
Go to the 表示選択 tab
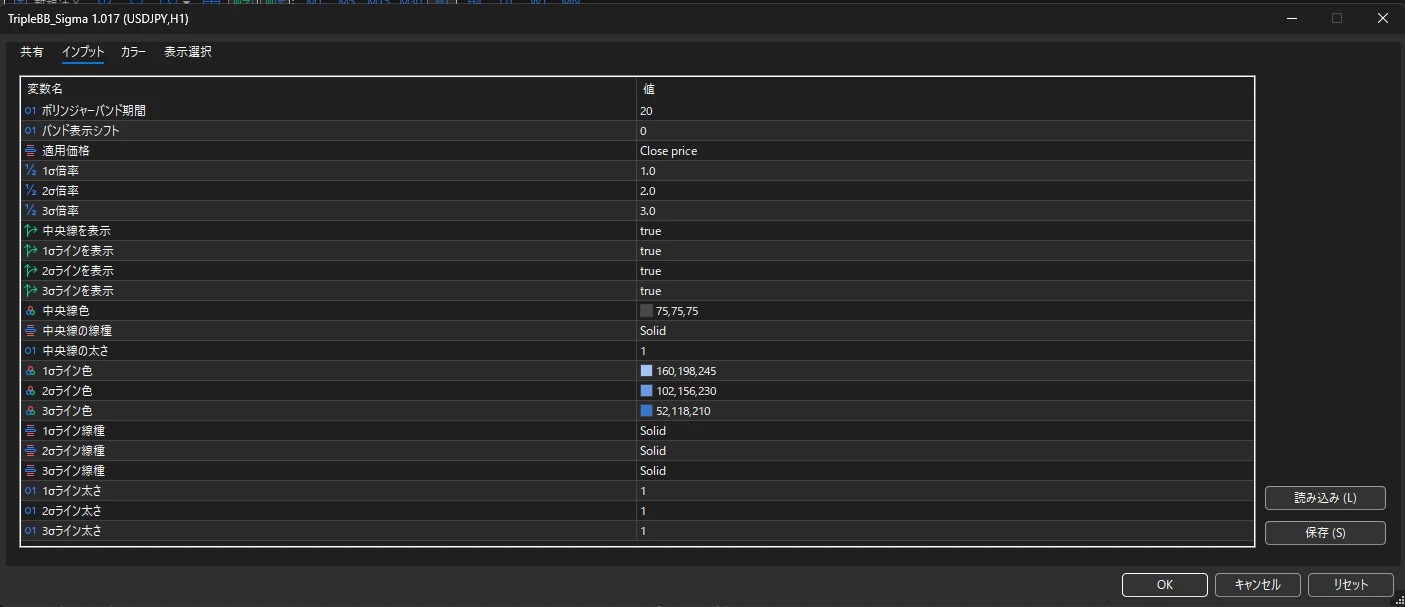(x=188, y=52)
